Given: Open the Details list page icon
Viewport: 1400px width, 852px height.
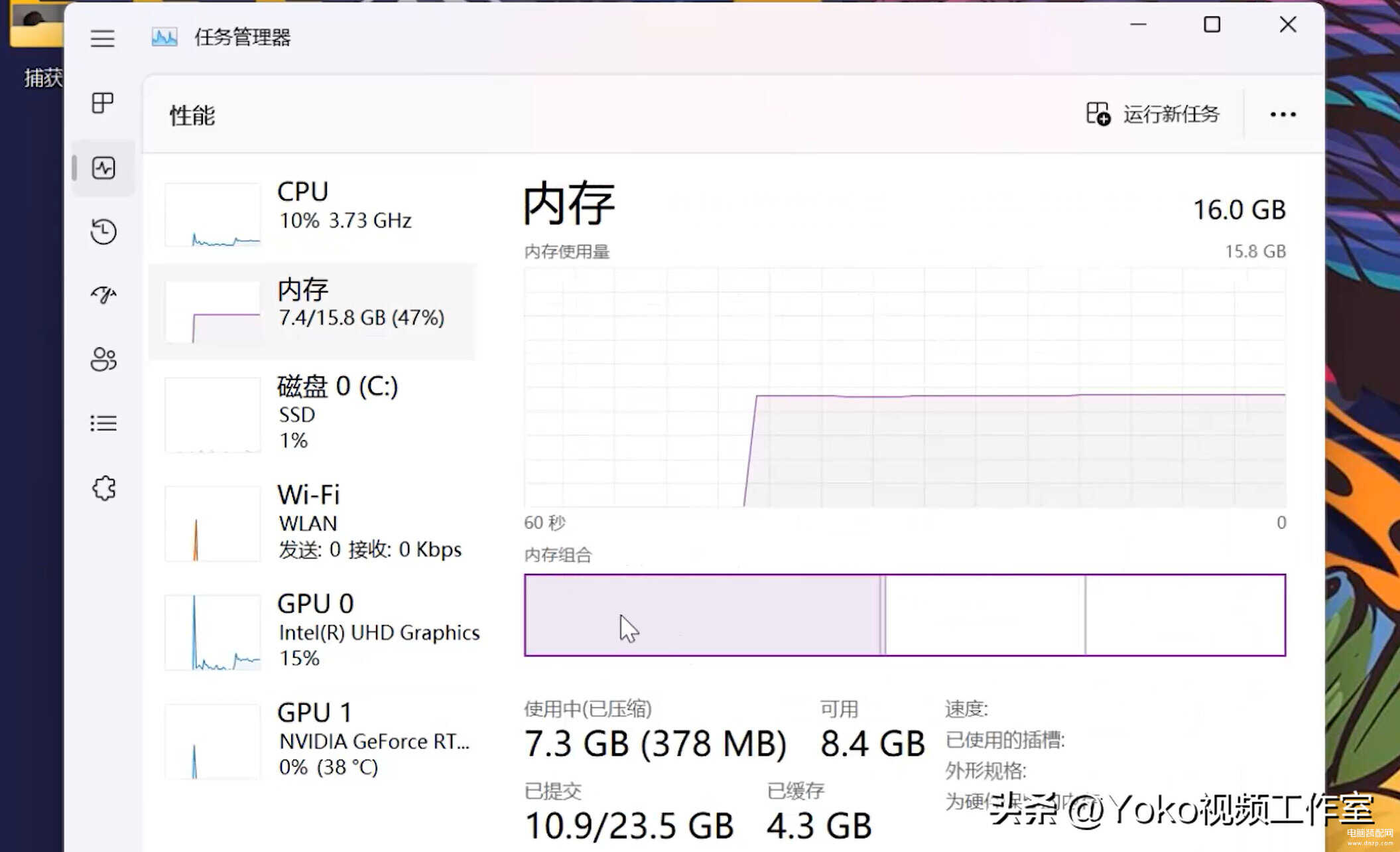Looking at the screenshot, I should (103, 423).
